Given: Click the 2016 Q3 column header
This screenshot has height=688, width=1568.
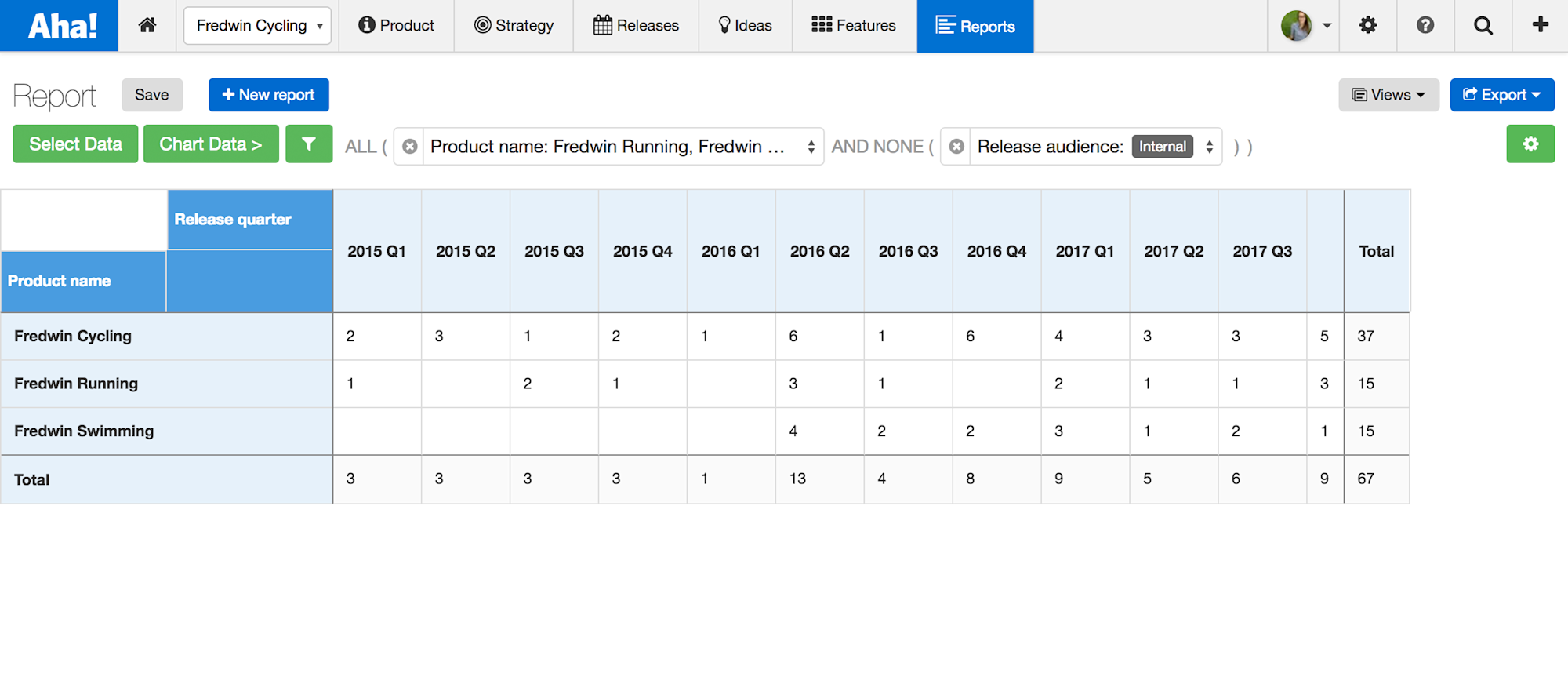Looking at the screenshot, I should click(x=909, y=252).
